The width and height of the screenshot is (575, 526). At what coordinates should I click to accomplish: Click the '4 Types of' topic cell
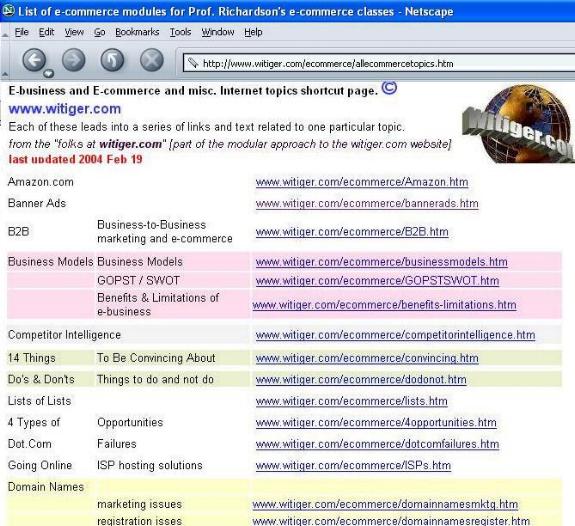click(34, 423)
